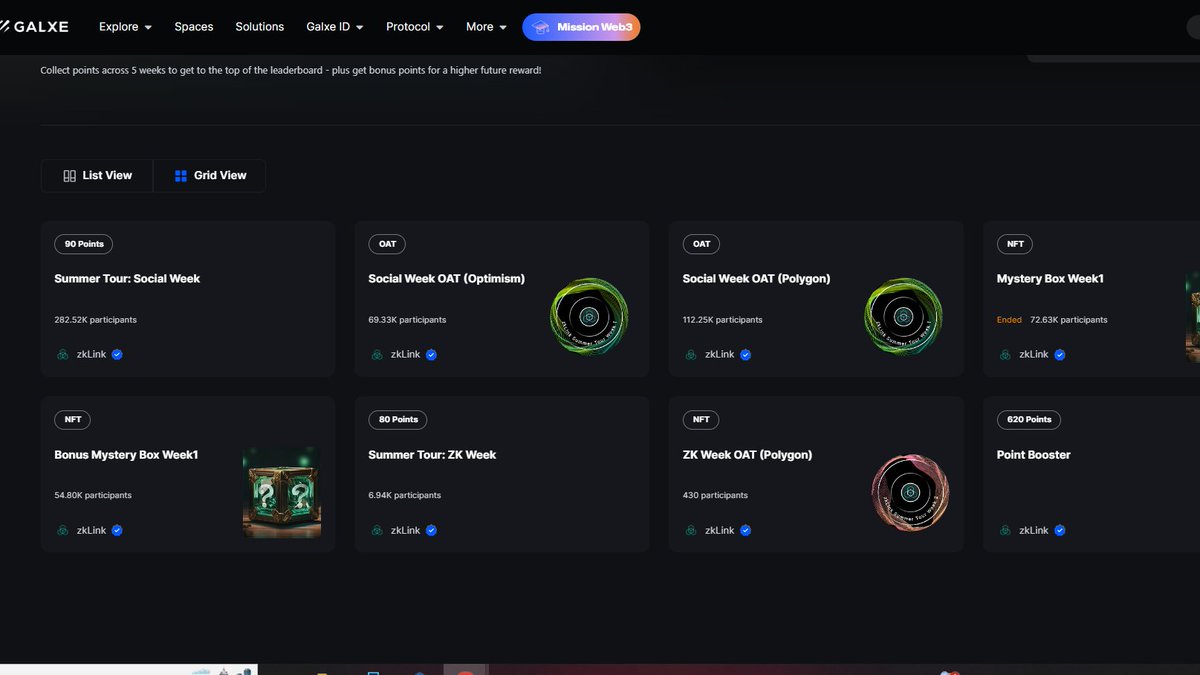Click the OAT badge on Optimism card
This screenshot has width=1200, height=675.
pos(387,244)
